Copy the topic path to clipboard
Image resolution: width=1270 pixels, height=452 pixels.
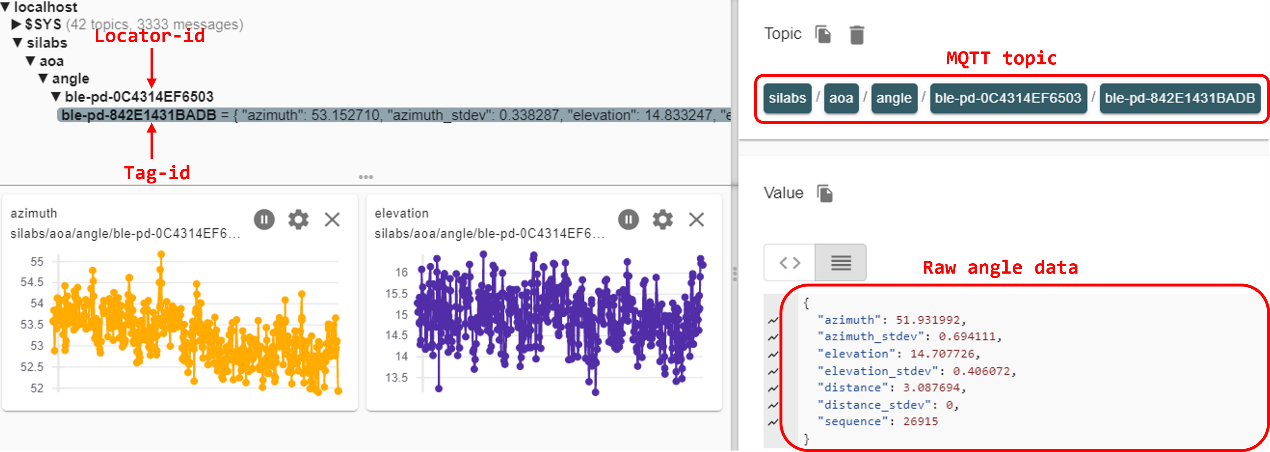tap(823, 35)
